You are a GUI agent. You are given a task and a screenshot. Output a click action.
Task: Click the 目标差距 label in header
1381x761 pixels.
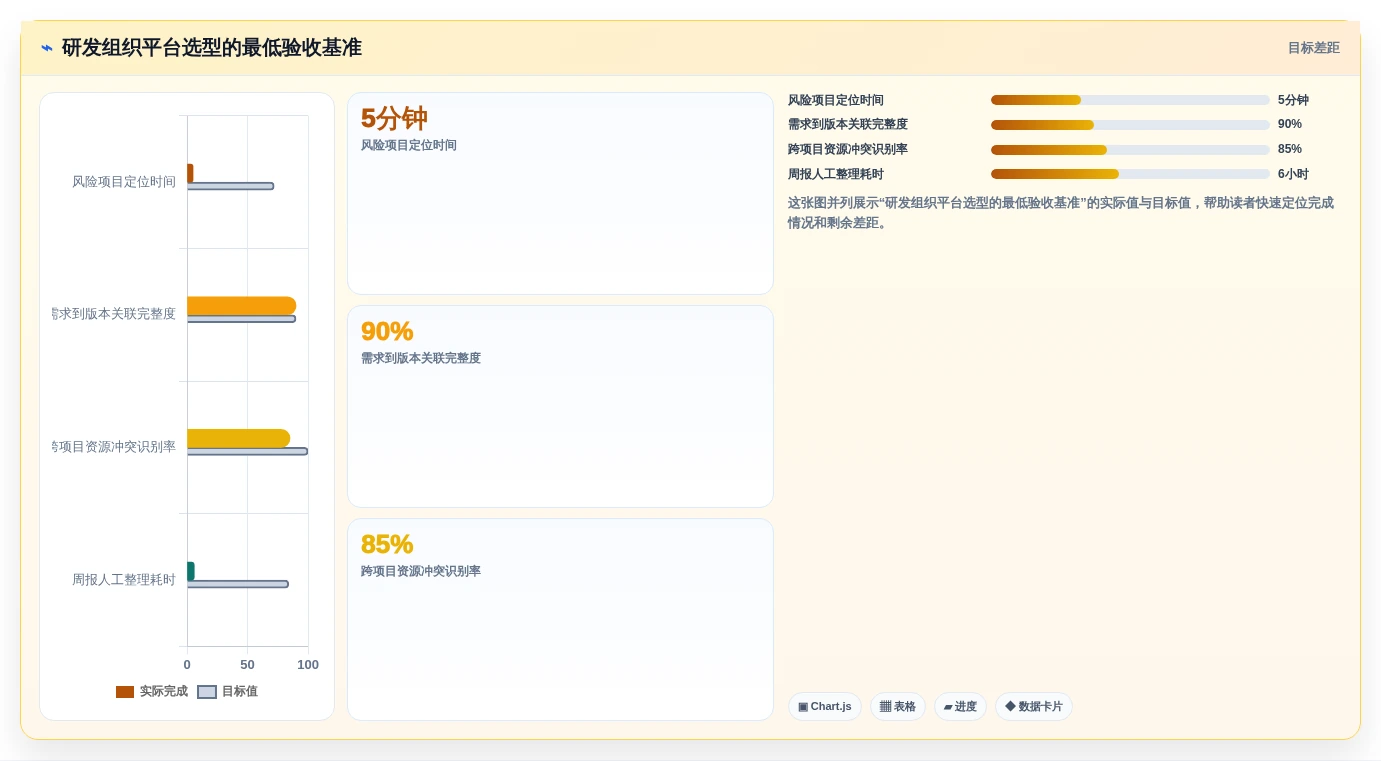pyautogui.click(x=1313, y=48)
